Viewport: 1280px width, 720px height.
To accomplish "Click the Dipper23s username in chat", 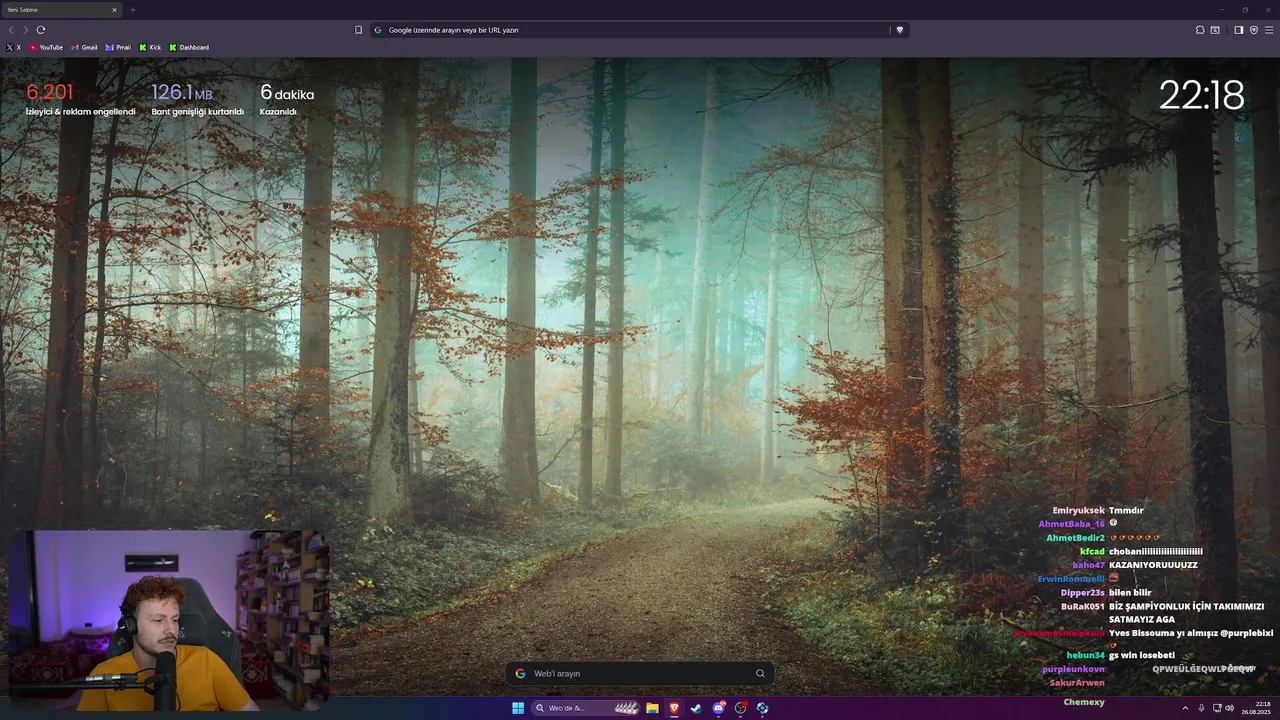I will tap(1082, 593).
